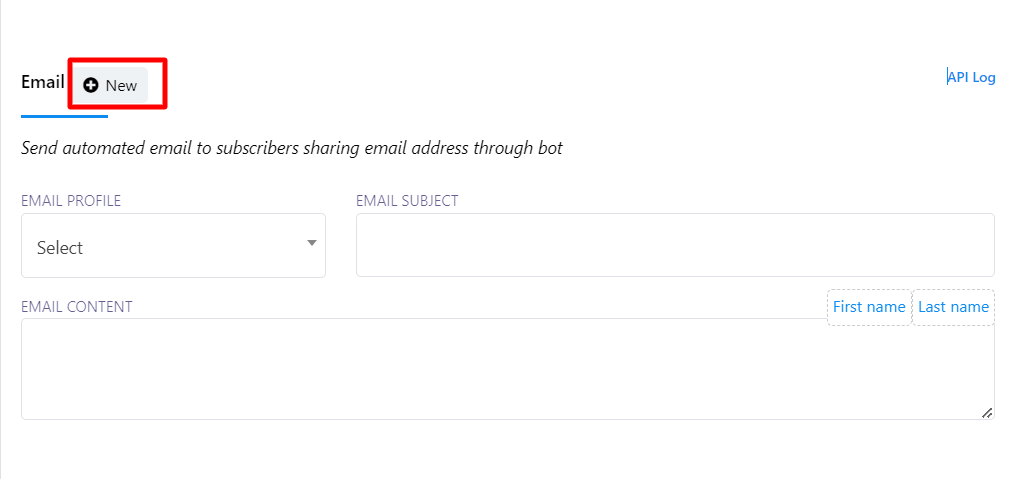The image size is (1016, 479).
Task: Click inside the Email Content textarea
Action: pos(507,368)
